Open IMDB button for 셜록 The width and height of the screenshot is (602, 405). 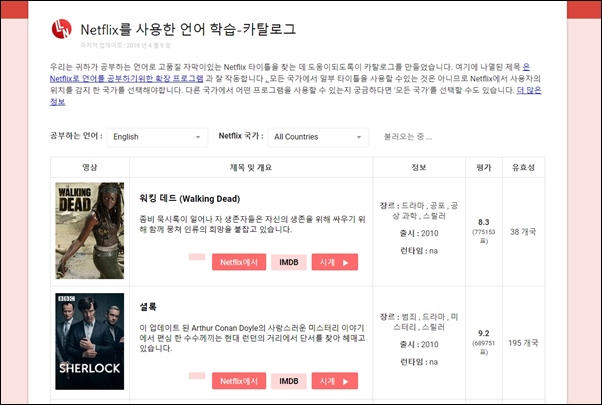point(289,381)
